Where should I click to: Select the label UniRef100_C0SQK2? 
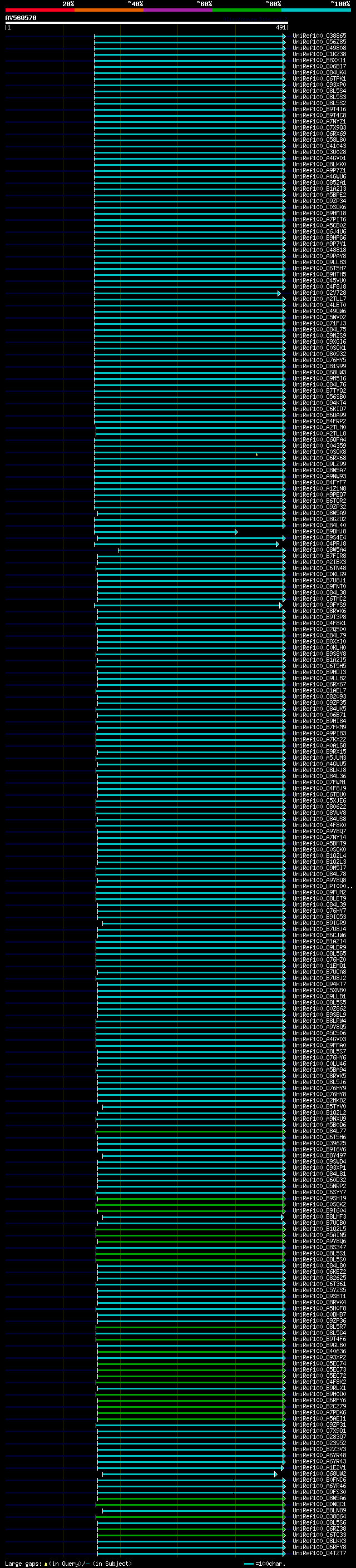(319, 1204)
